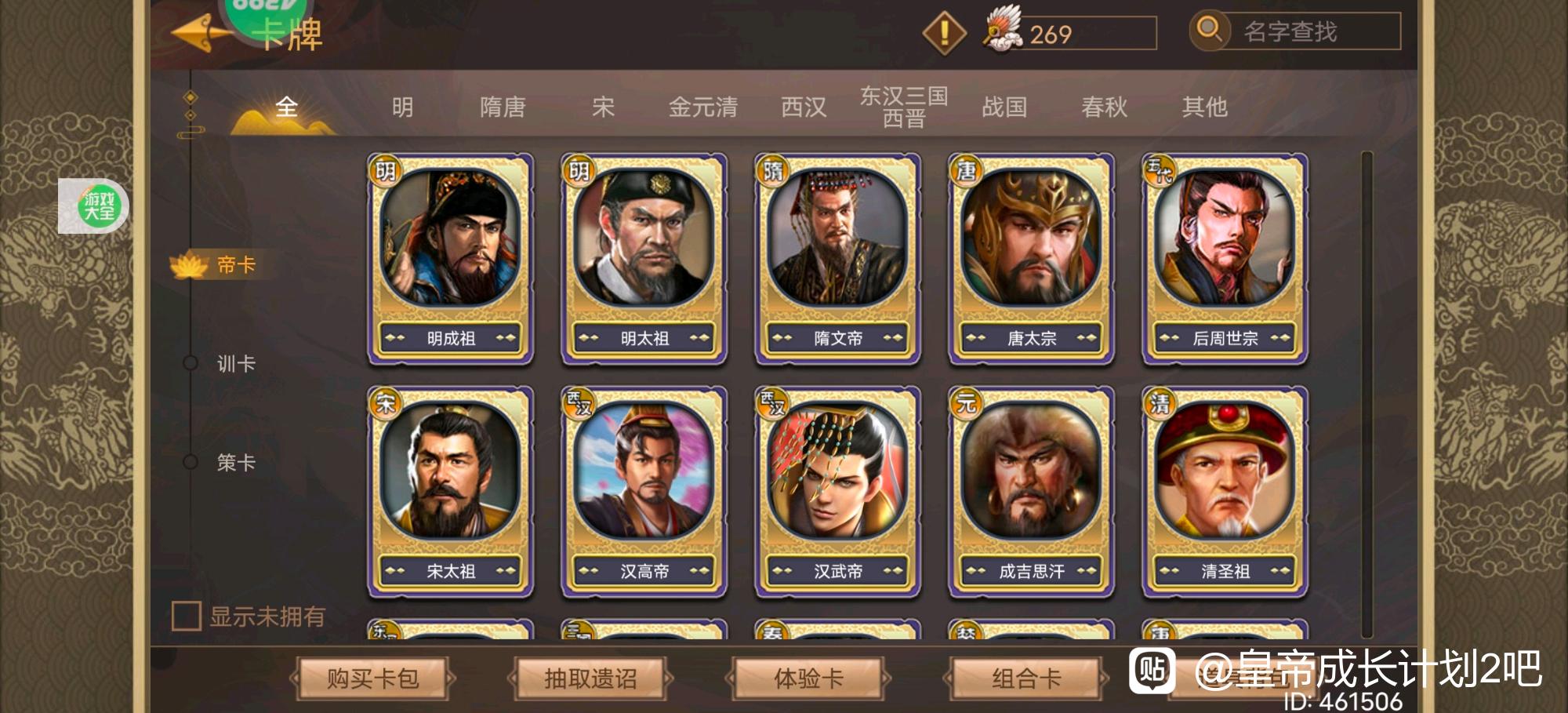Click the 明 dynasty badge on 明成祖 card
This screenshot has height=713, width=1568.
(385, 170)
